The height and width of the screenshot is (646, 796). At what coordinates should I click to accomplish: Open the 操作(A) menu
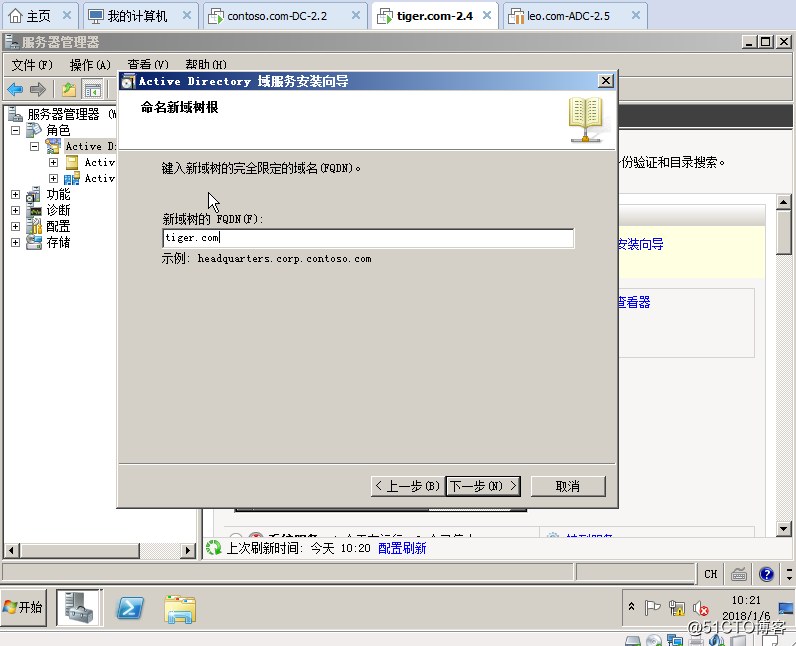(x=90, y=65)
